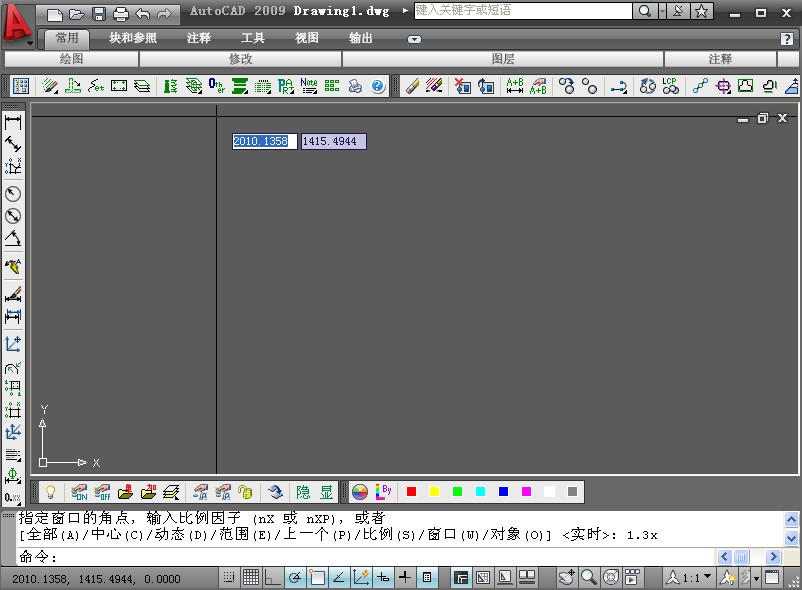
Task: Switch to the 视图 ribbon tab
Action: (x=307, y=38)
